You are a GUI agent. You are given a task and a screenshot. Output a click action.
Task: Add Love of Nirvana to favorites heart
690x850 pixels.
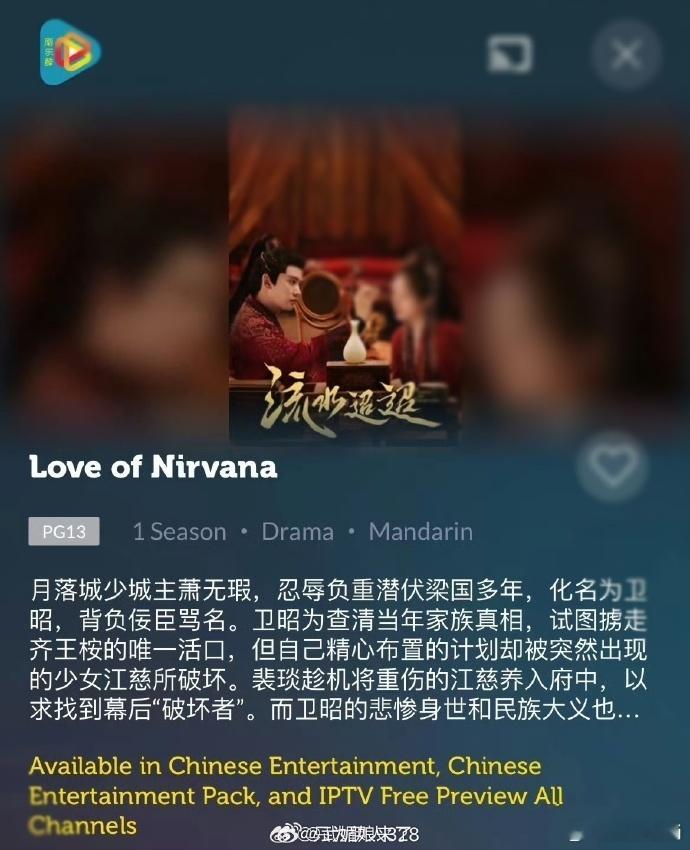tap(612, 466)
